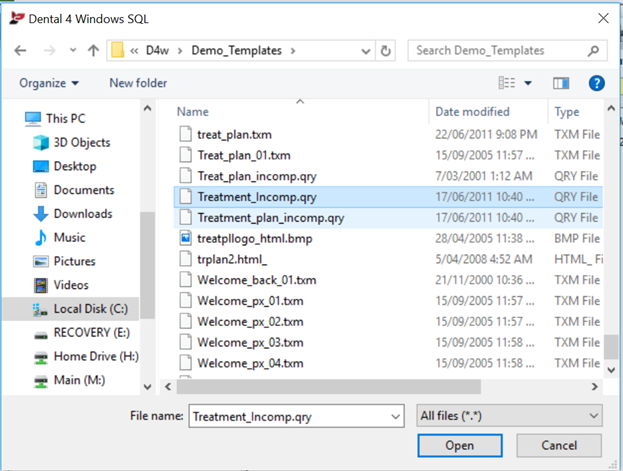Click the folder icon in address bar
Image resolution: width=623 pixels, height=471 pixels.
click(x=118, y=50)
